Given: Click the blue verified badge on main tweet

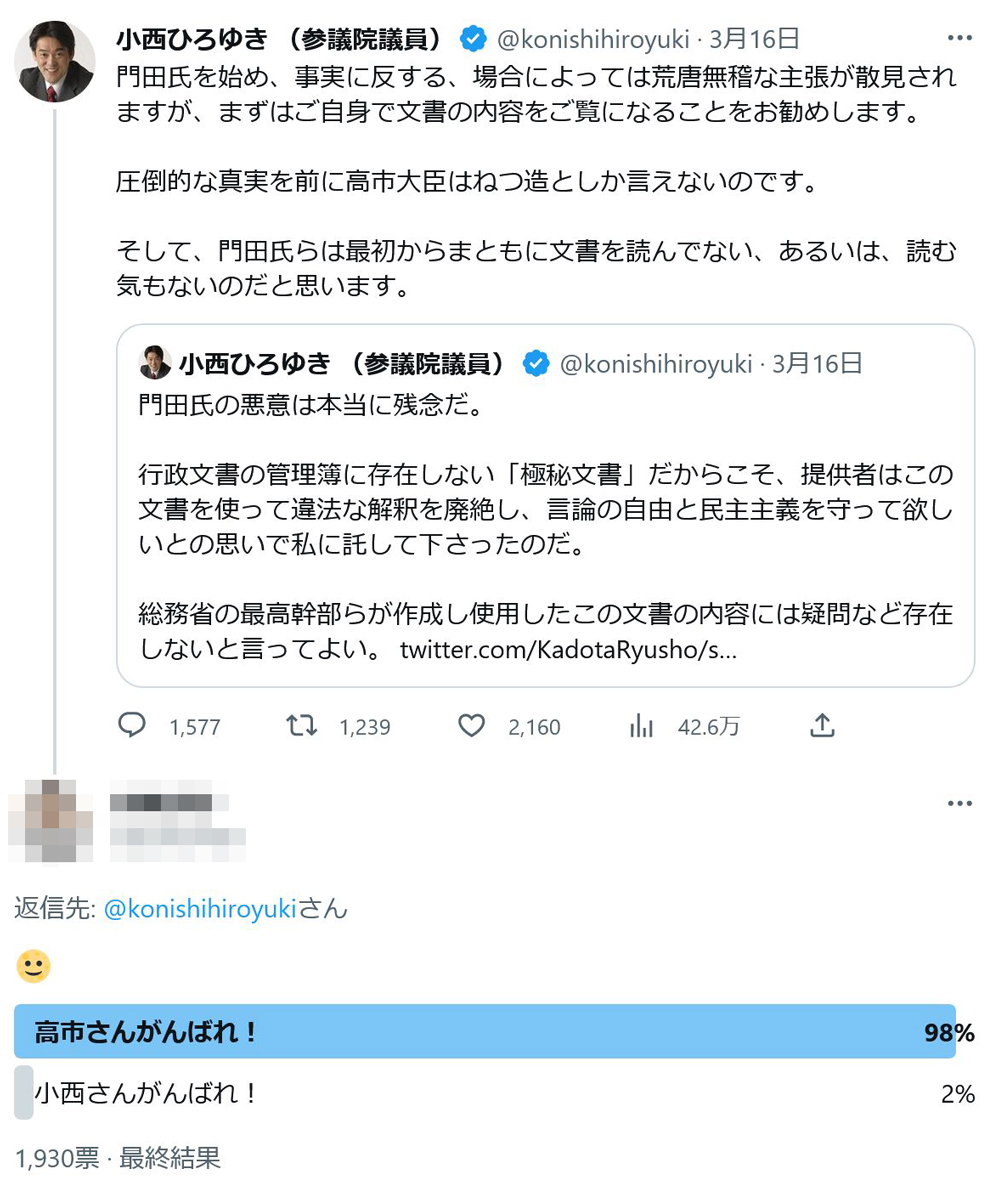Looking at the screenshot, I should pyautogui.click(x=473, y=39).
